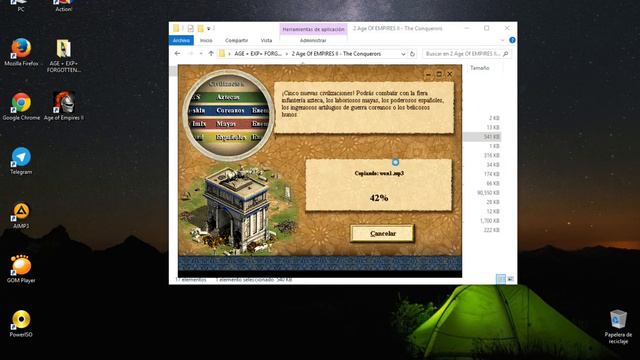
Task: Minimize the installer window
Action: [428, 74]
